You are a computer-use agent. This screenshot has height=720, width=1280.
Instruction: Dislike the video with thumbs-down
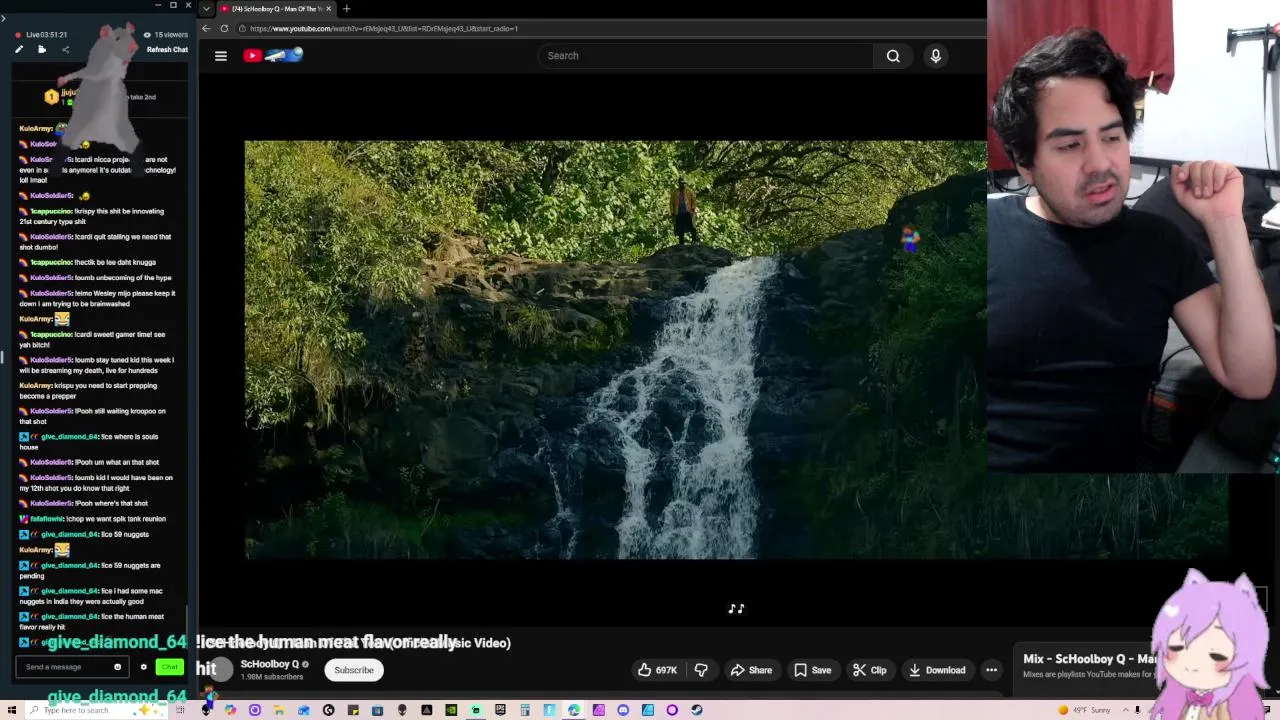coord(701,670)
